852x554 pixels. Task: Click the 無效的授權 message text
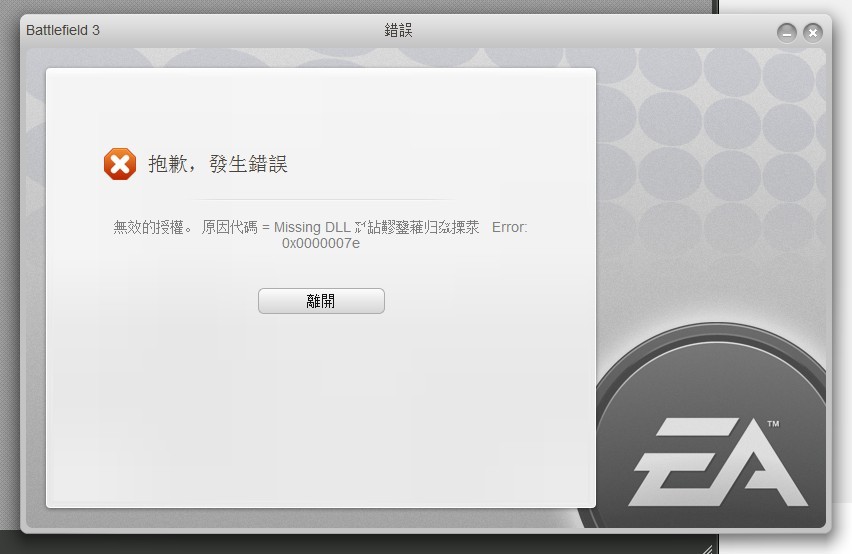[148, 227]
